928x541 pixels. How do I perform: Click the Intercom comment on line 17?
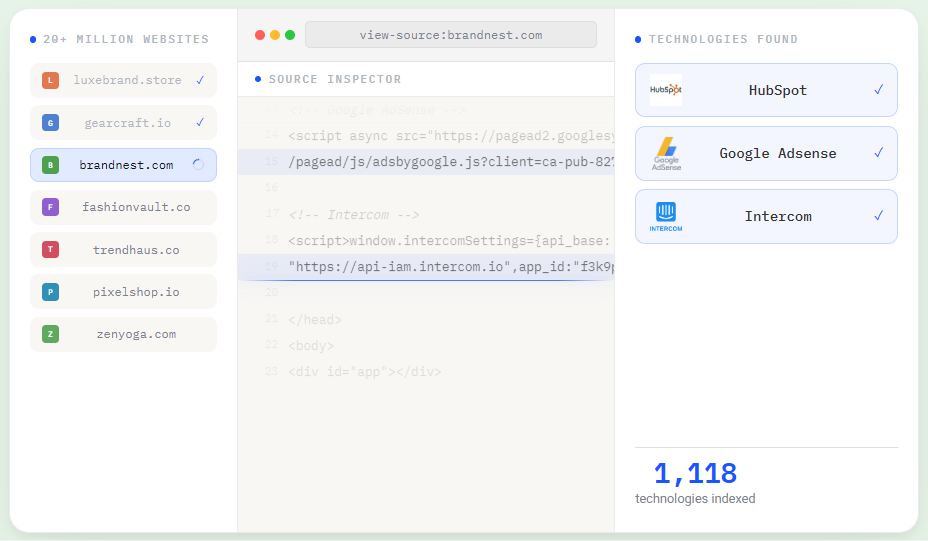pos(354,215)
